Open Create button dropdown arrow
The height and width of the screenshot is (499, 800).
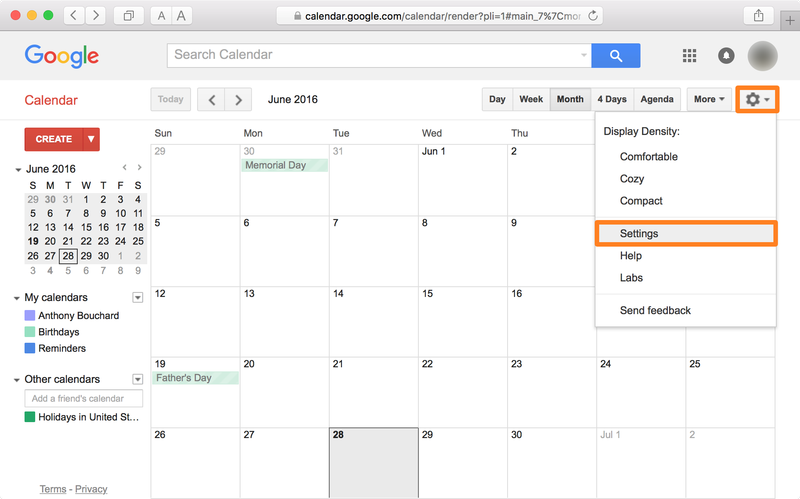click(x=91, y=139)
